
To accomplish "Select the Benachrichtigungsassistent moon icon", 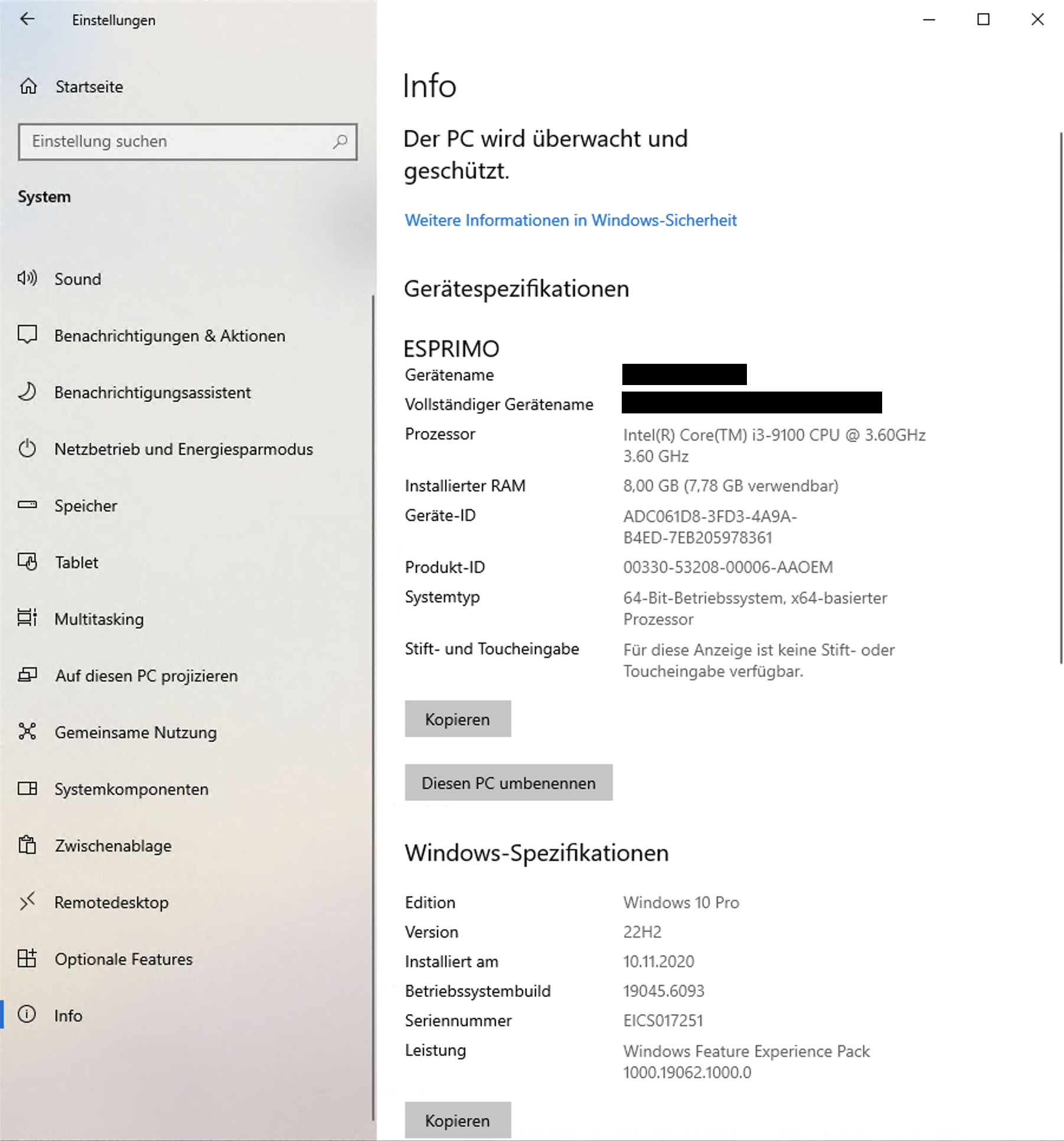I will click(27, 392).
